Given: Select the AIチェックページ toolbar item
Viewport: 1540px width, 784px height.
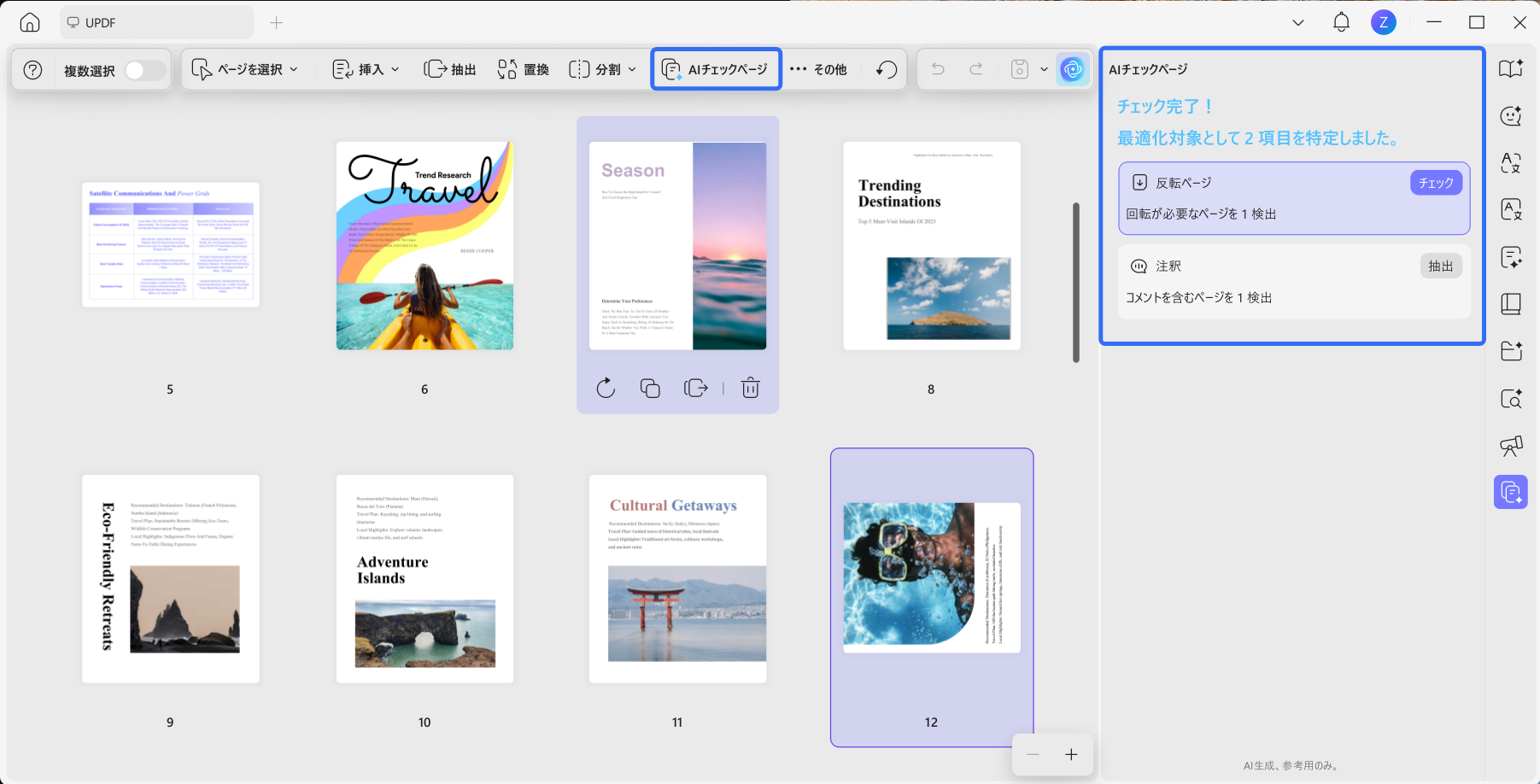Looking at the screenshot, I should tap(716, 69).
